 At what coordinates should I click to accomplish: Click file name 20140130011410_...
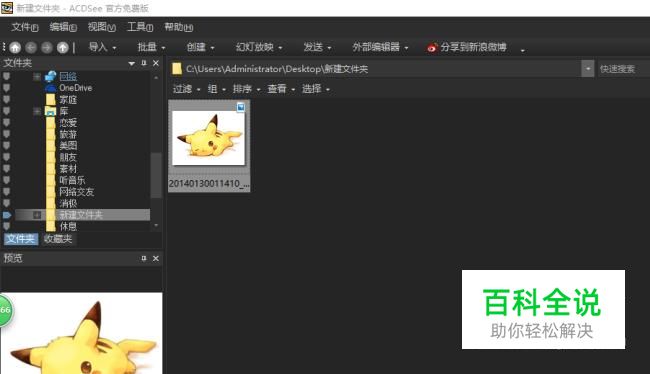pyautogui.click(x=209, y=184)
